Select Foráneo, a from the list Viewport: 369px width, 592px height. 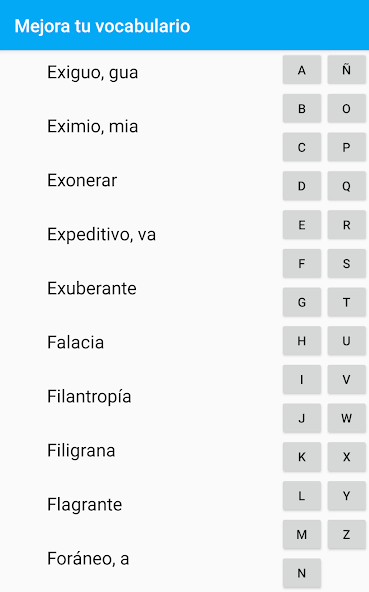(x=88, y=558)
